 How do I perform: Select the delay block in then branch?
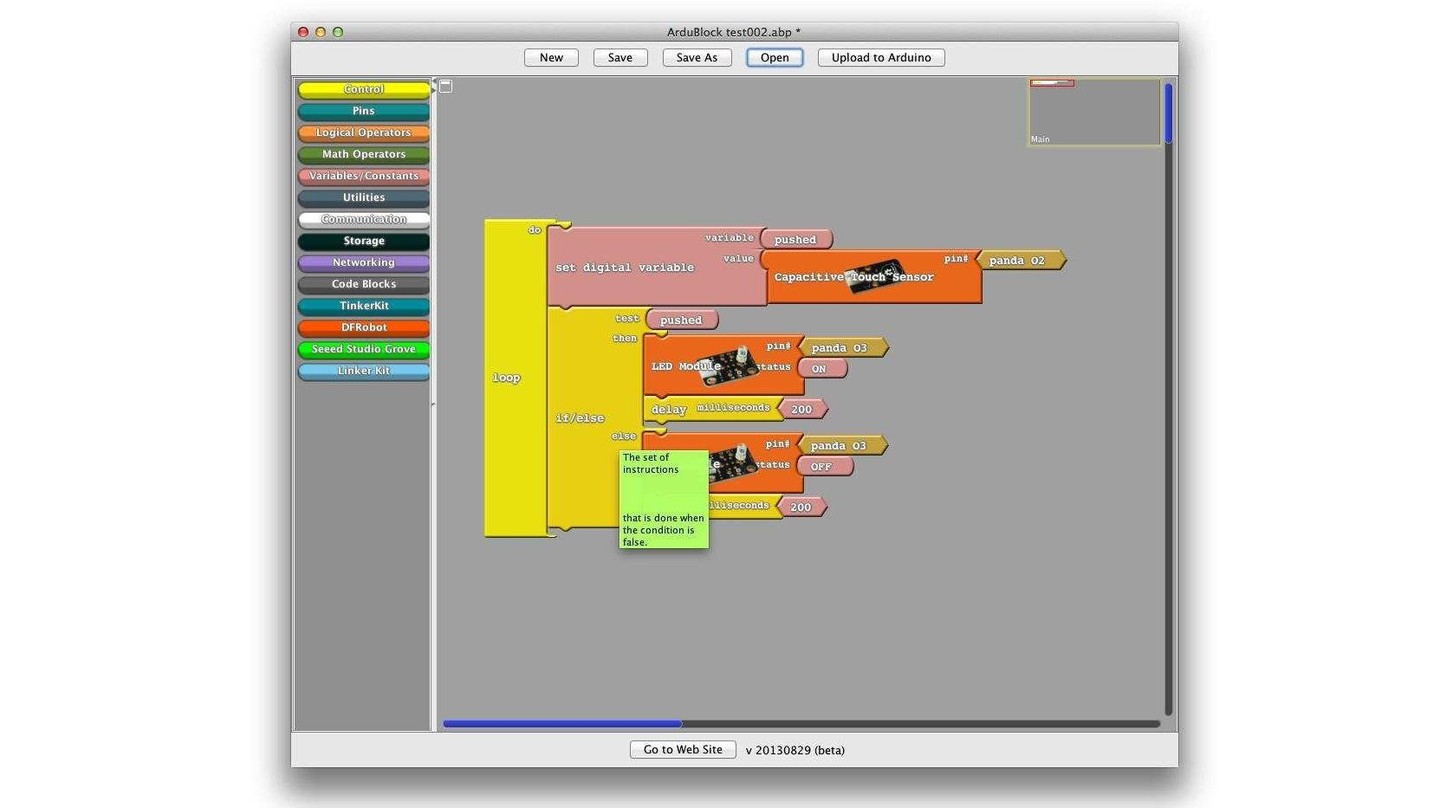(x=668, y=410)
